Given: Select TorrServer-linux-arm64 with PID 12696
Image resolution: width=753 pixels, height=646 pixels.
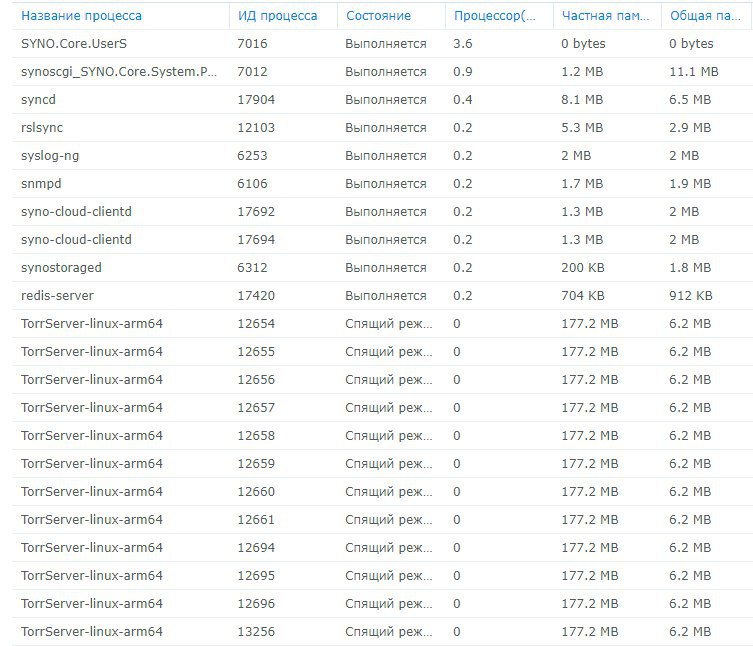Looking at the screenshot, I should (x=92, y=603).
